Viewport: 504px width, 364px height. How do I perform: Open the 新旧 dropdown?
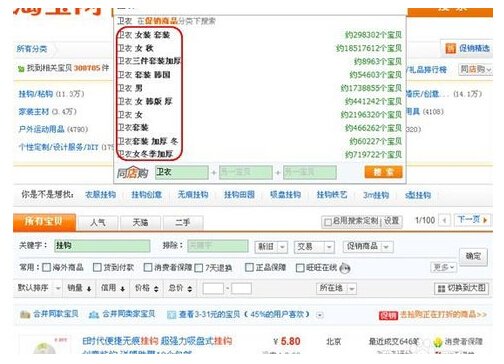[x=271, y=247]
